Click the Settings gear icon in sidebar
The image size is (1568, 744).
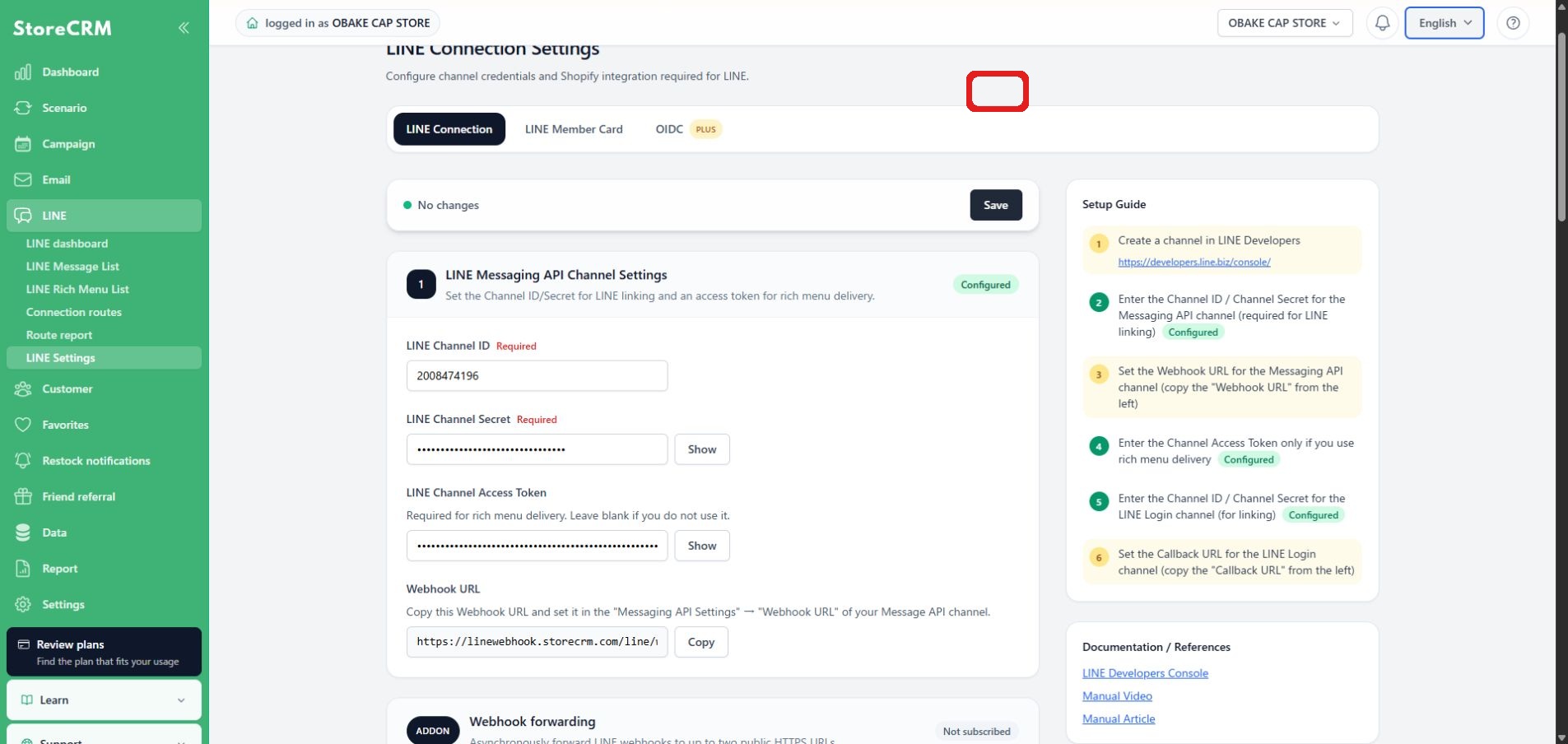[23, 605]
